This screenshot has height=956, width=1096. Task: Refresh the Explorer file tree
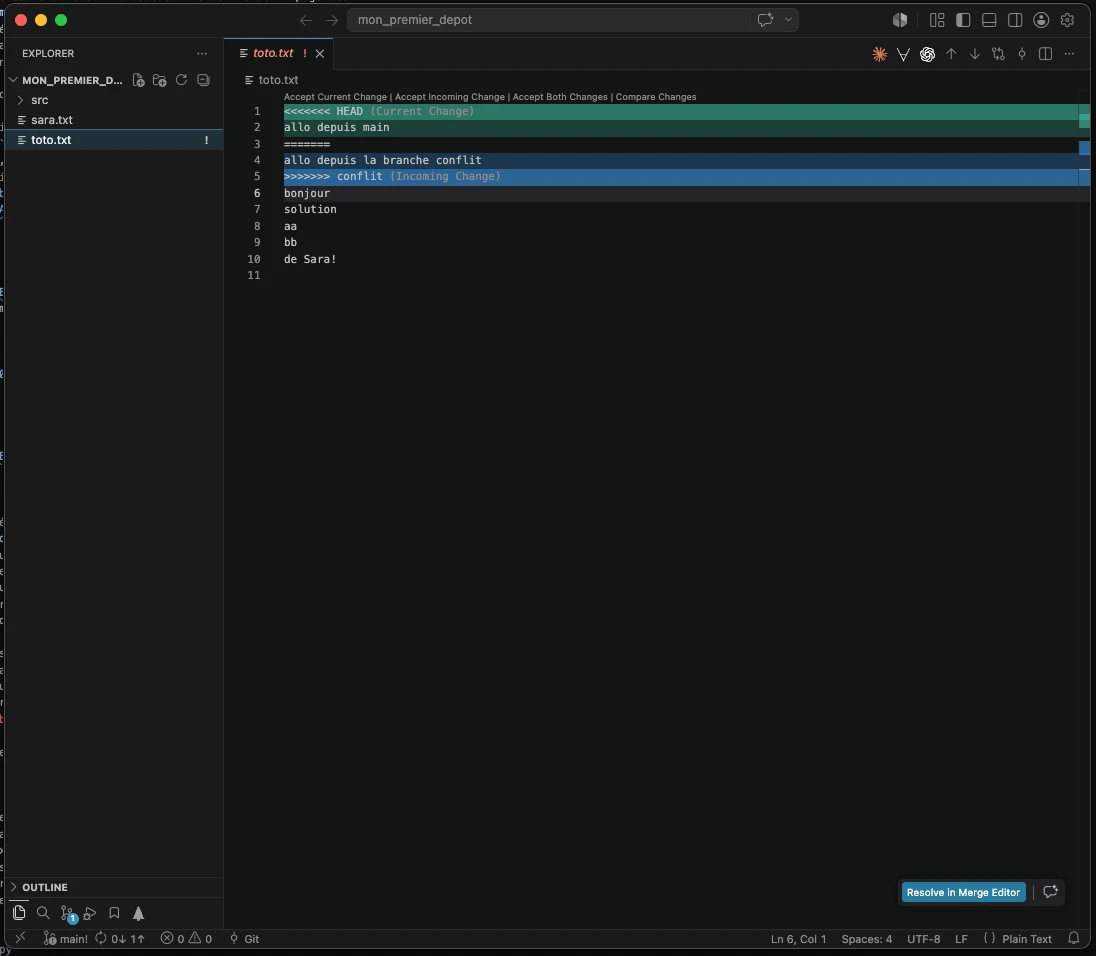coord(181,80)
